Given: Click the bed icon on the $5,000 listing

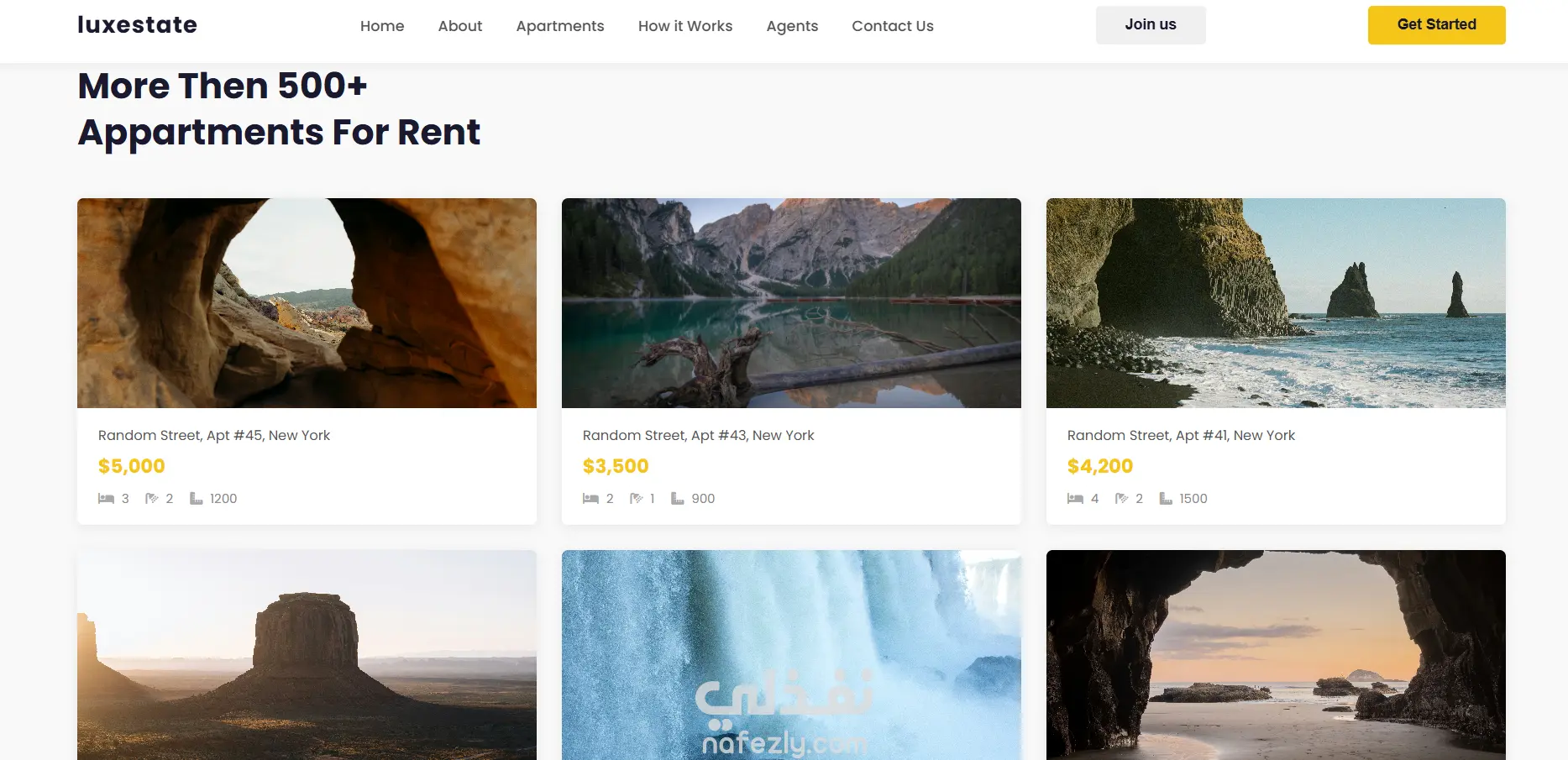Looking at the screenshot, I should click(106, 499).
